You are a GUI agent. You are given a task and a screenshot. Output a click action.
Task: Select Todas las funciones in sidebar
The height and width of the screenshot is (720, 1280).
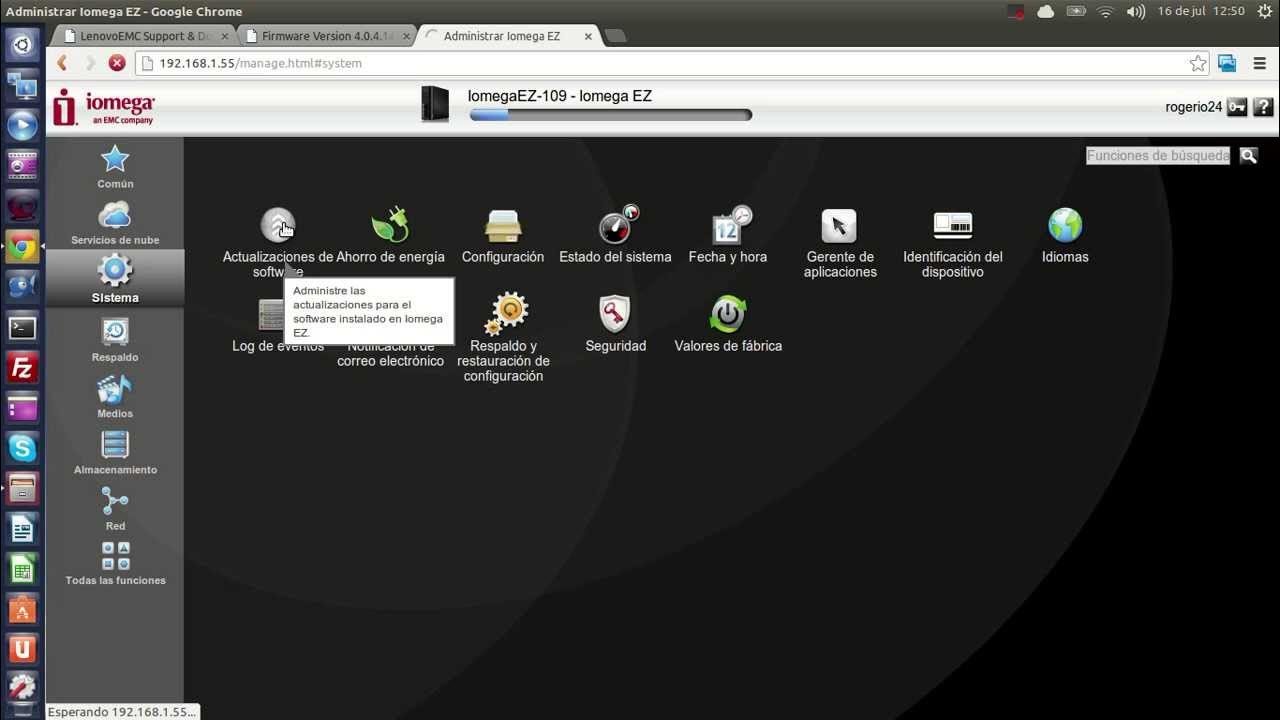coord(115,563)
